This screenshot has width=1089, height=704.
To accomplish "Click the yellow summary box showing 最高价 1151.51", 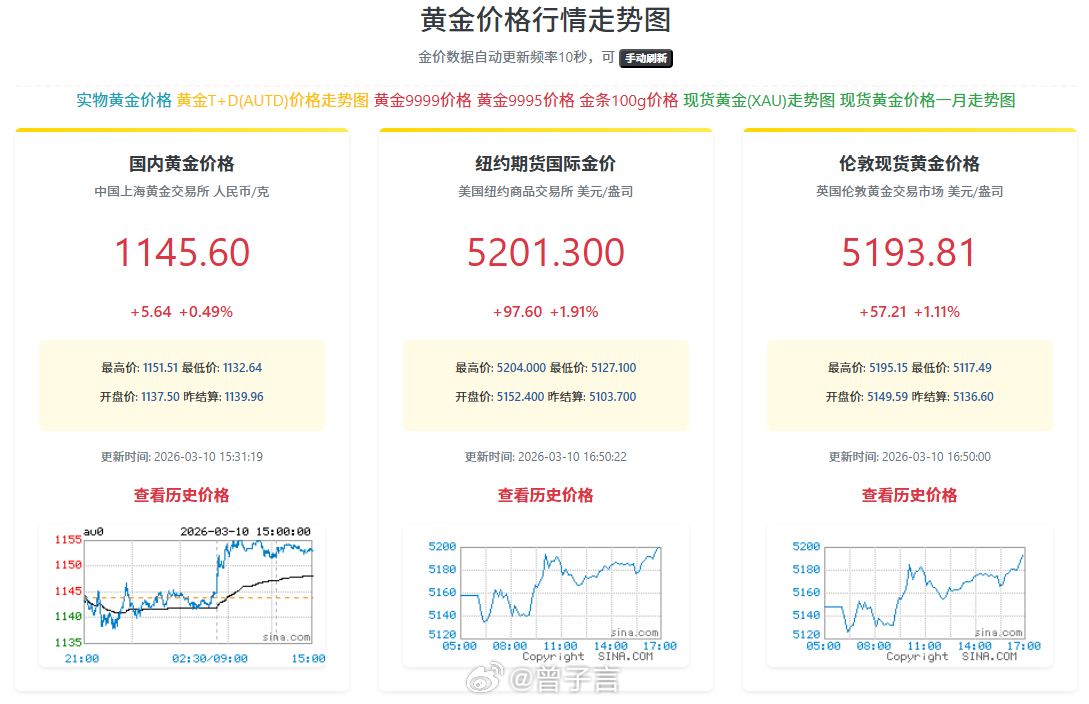I will coord(182,383).
